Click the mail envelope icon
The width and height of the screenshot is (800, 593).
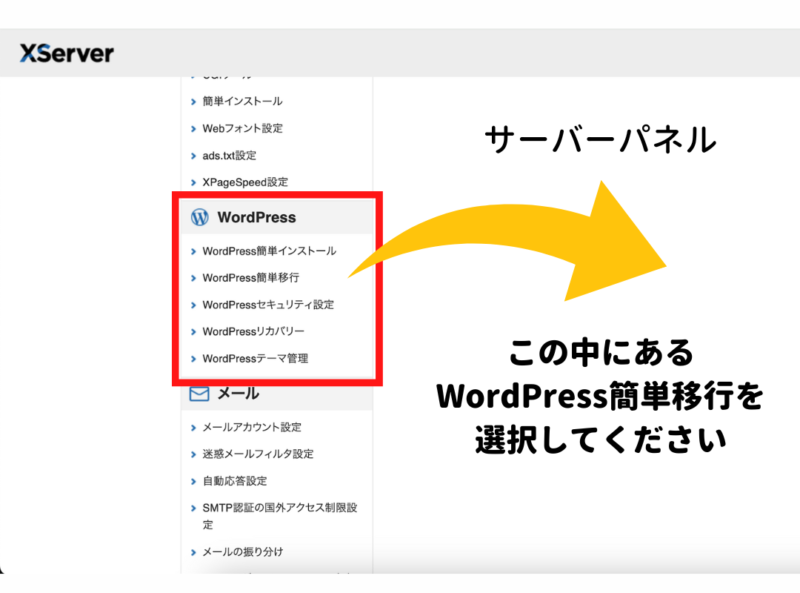[x=199, y=393]
